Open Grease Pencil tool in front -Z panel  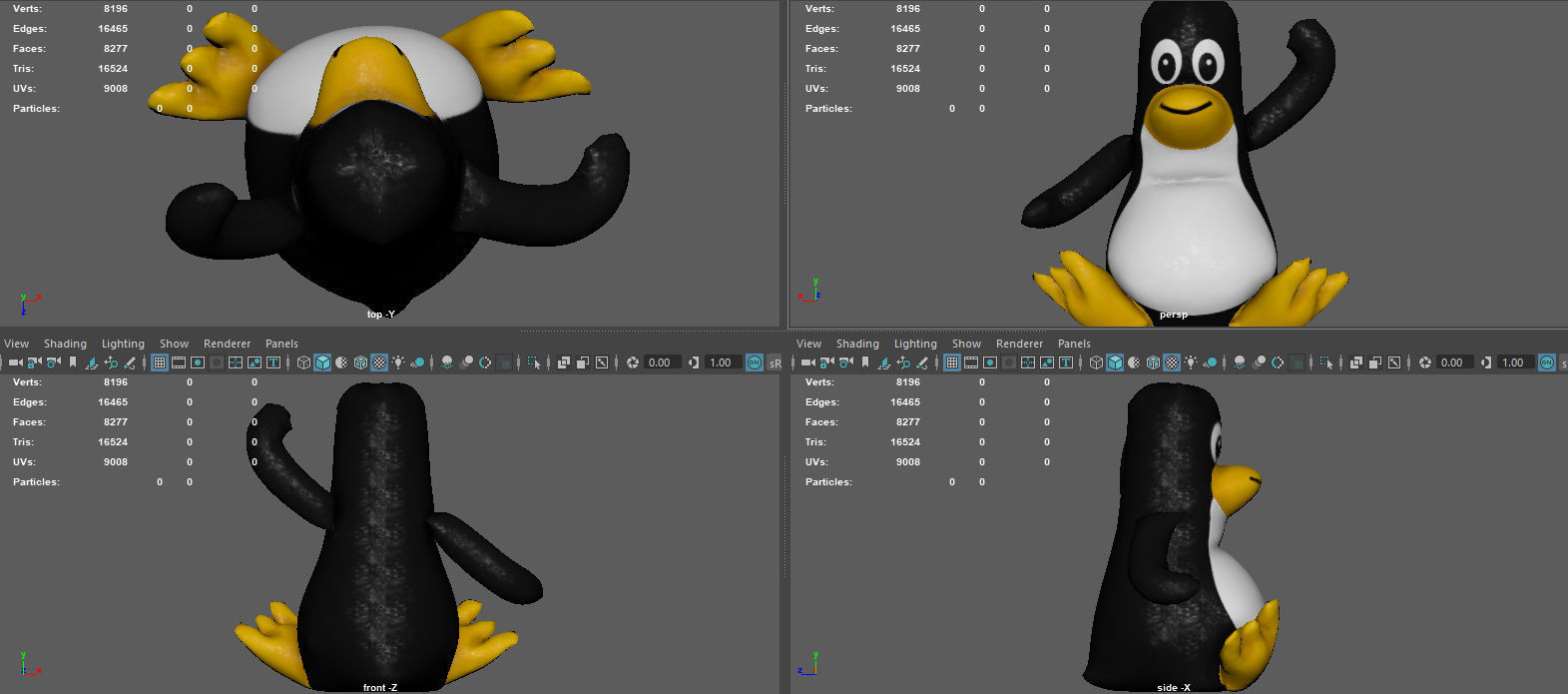pyautogui.click(x=130, y=362)
